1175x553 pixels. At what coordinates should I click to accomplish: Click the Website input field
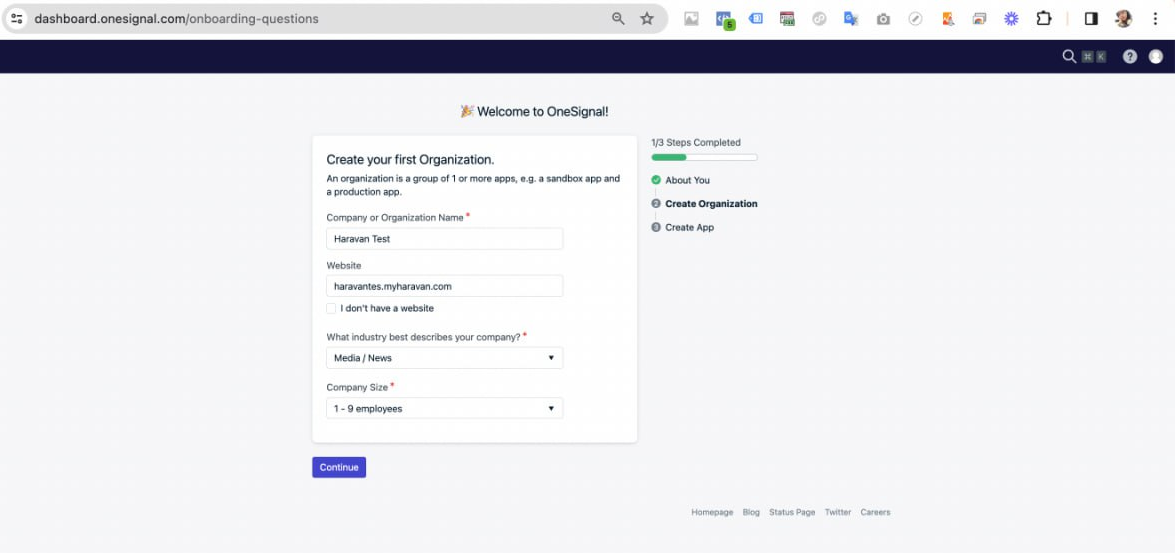point(444,286)
